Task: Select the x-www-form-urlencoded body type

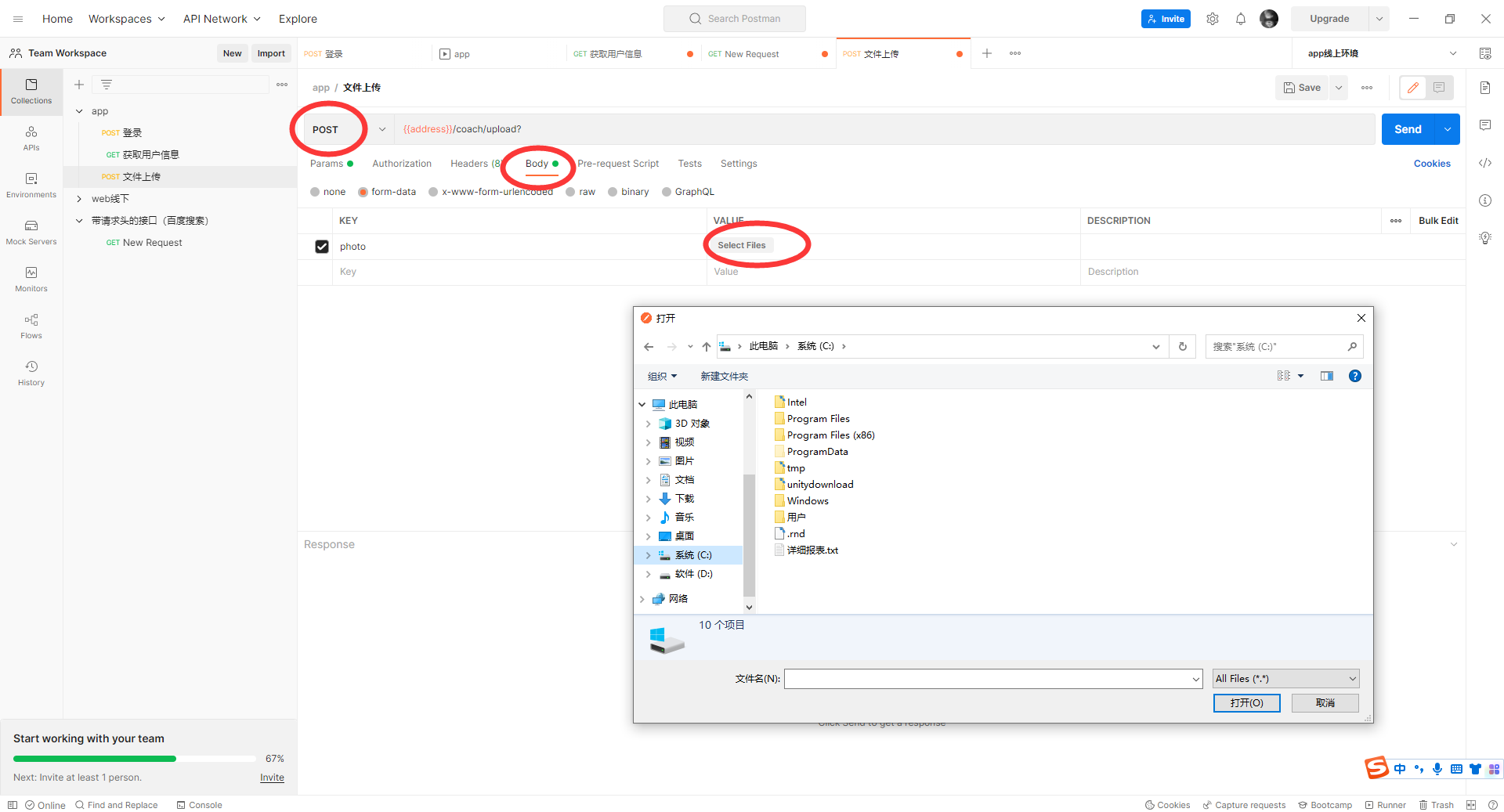Action: (433, 192)
